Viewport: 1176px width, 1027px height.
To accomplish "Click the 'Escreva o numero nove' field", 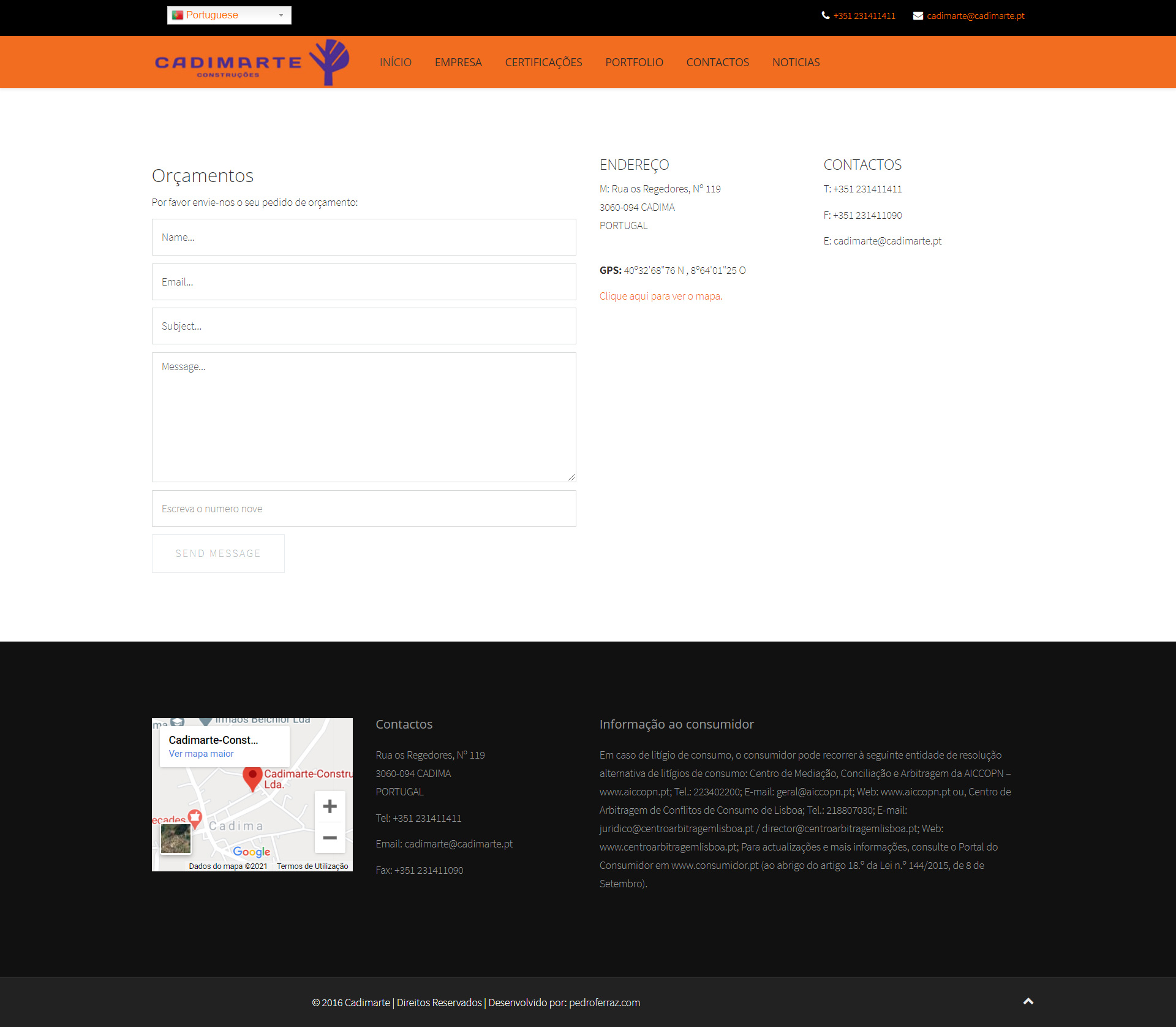I will 364,509.
